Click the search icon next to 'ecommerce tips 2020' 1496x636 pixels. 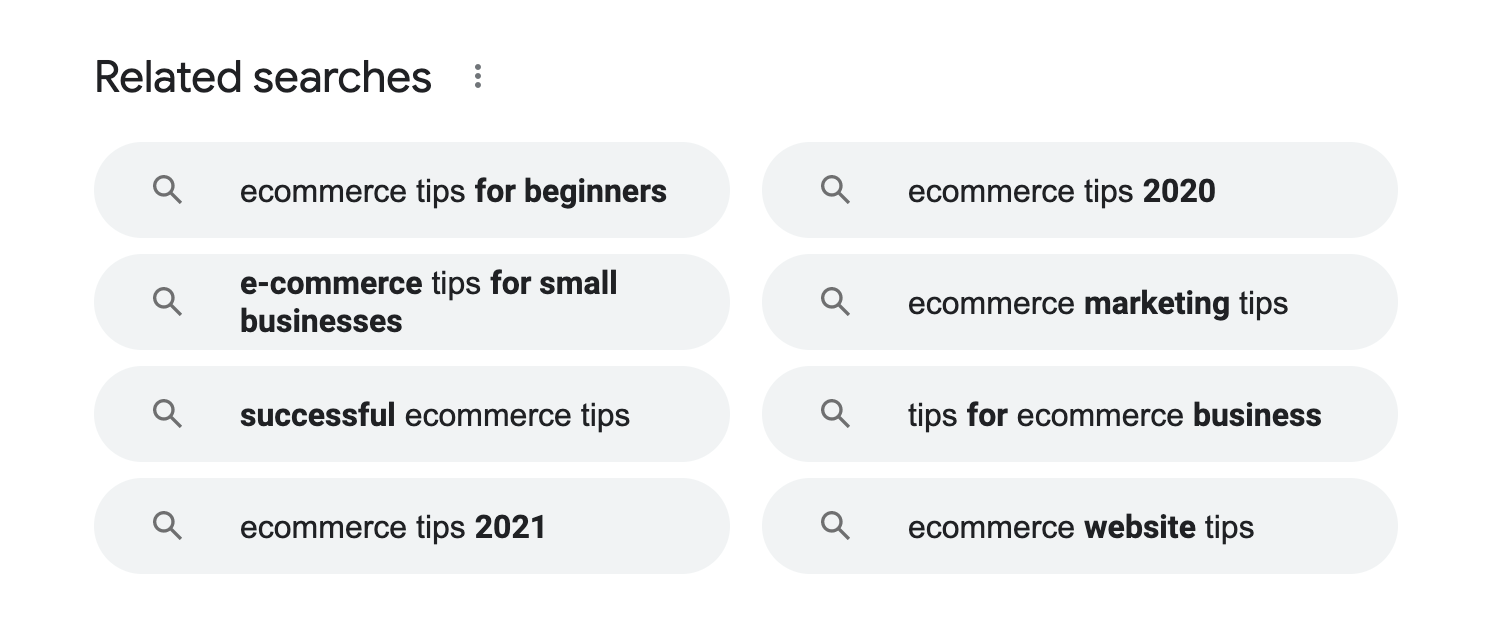(835, 190)
